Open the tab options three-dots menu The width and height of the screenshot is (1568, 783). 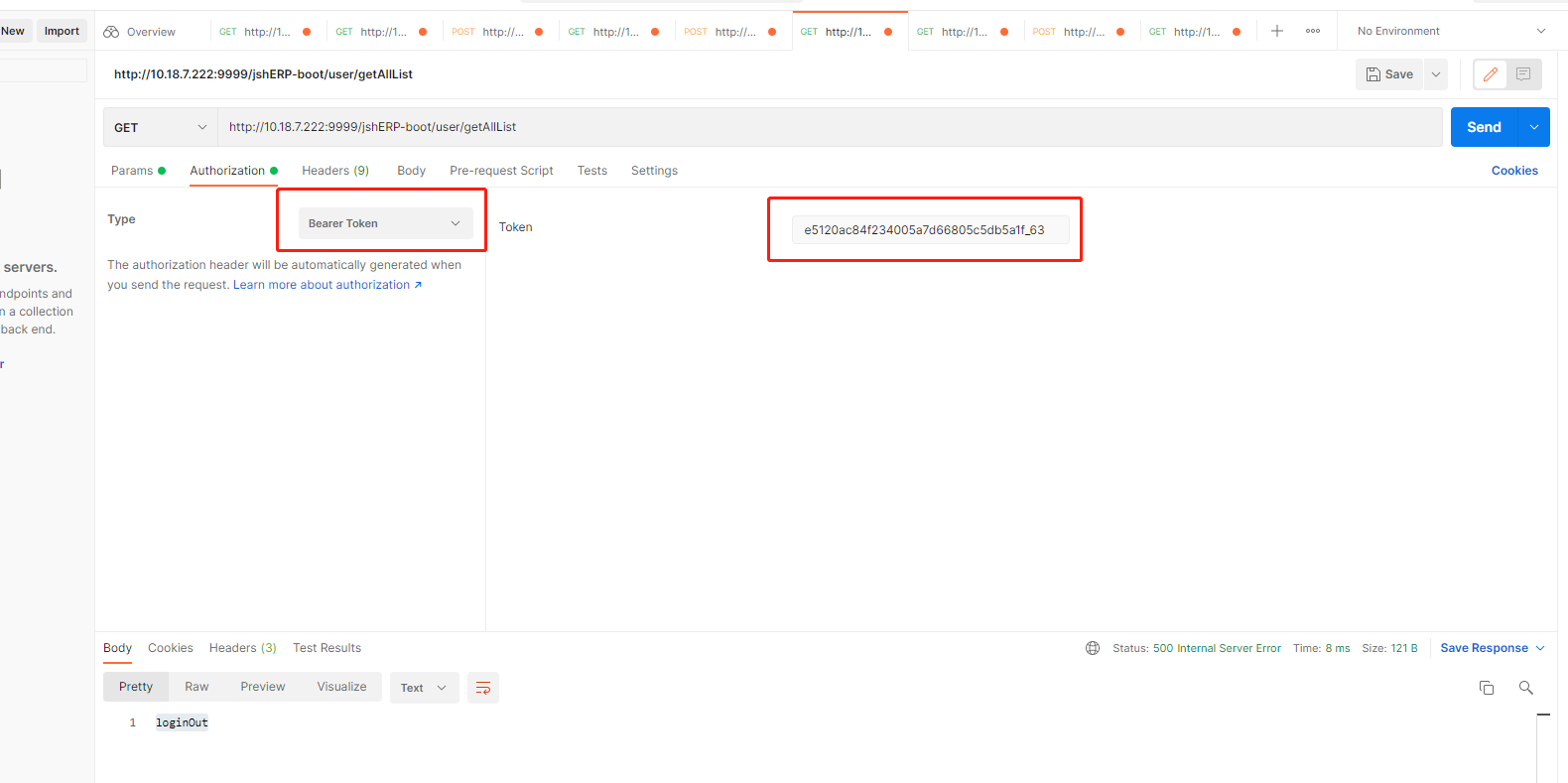point(1313,31)
